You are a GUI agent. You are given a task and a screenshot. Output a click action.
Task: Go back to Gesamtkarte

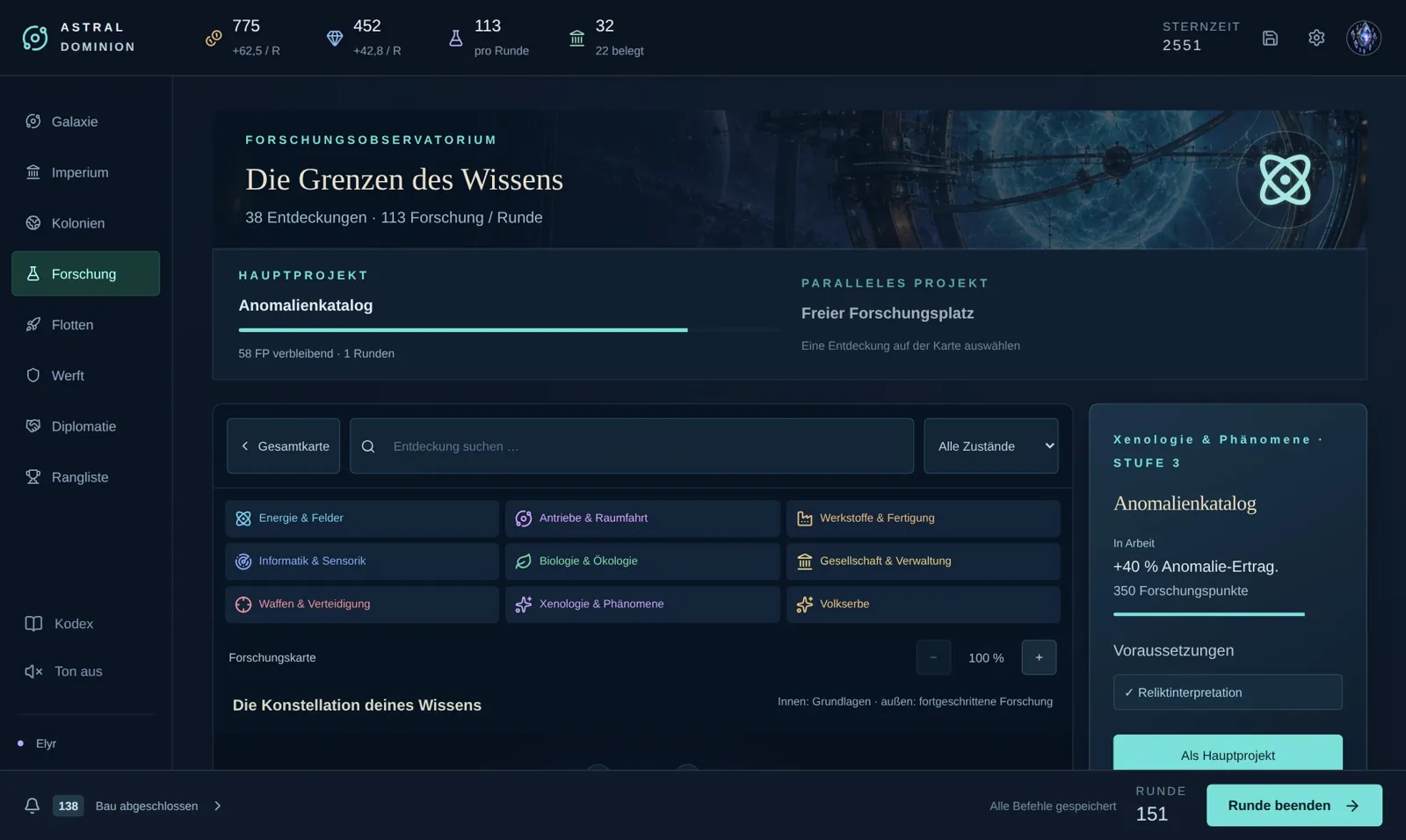click(x=283, y=446)
